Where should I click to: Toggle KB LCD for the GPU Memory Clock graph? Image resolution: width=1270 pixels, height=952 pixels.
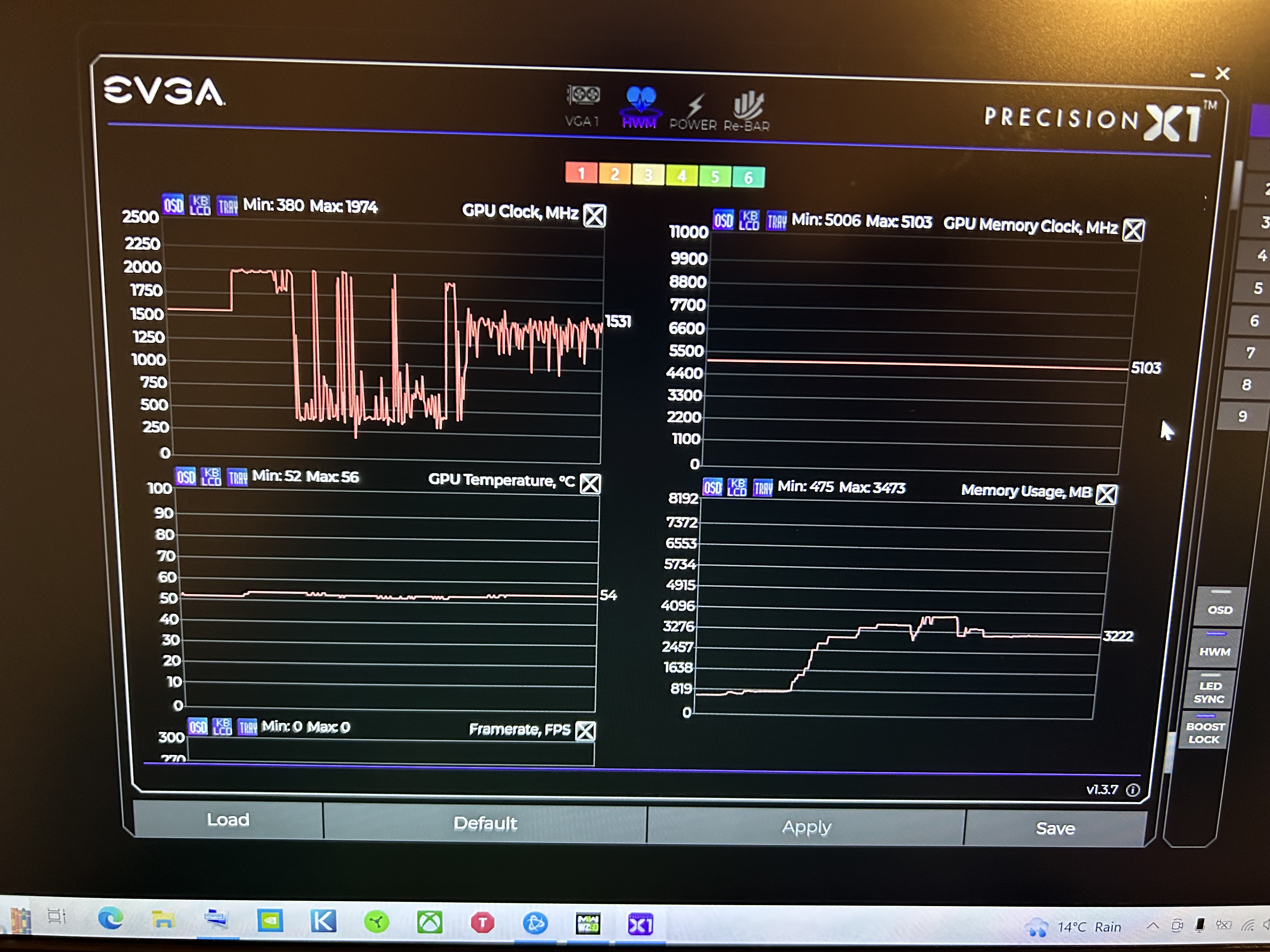(749, 220)
